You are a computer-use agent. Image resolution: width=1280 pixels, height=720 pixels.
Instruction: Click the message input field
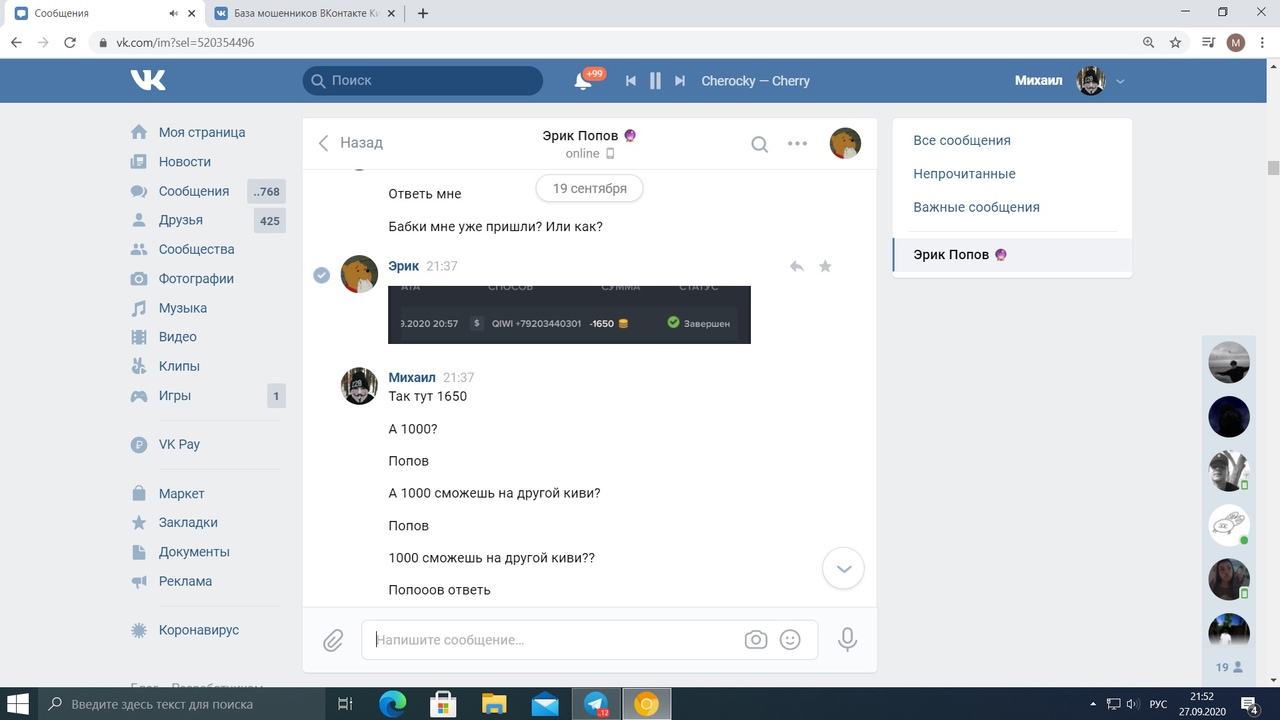pos(555,640)
